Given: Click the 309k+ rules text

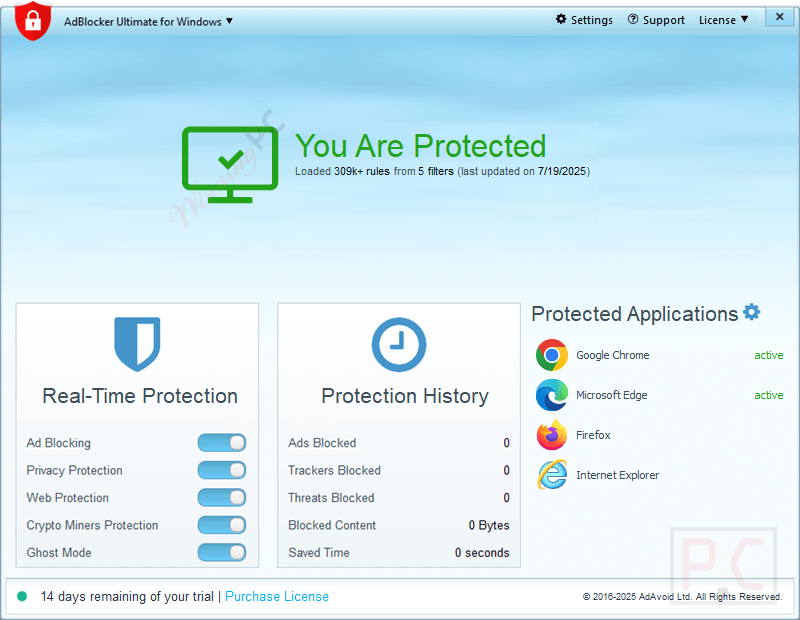Looking at the screenshot, I should (362, 171).
